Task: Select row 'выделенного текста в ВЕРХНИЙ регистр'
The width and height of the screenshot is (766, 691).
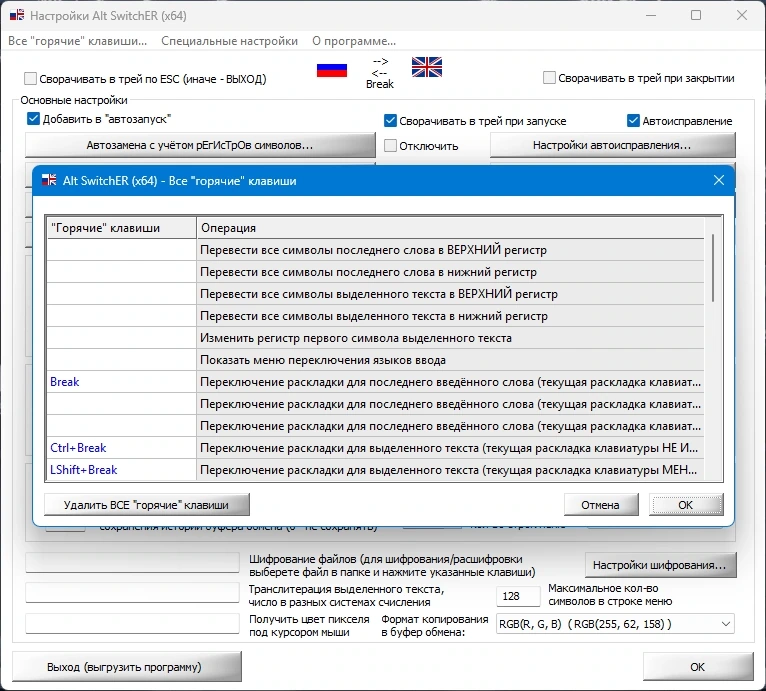Action: tap(450, 294)
